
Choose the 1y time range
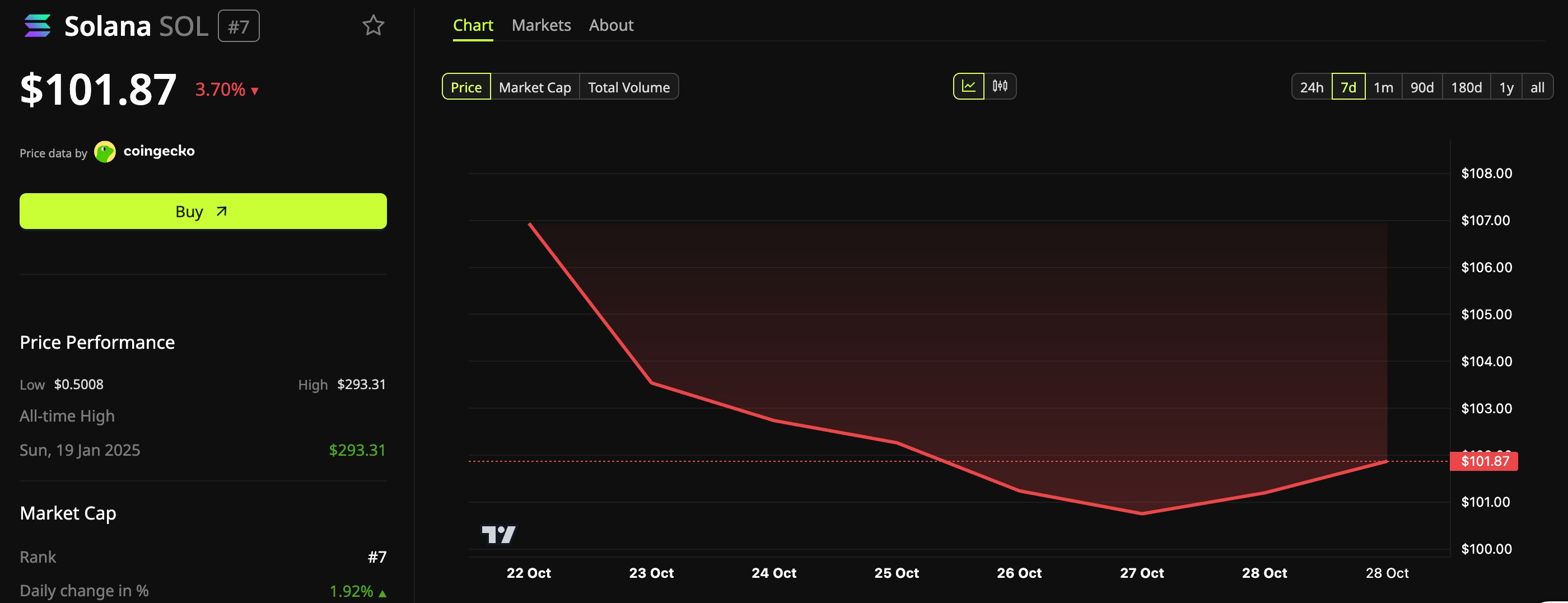pyautogui.click(x=1506, y=87)
